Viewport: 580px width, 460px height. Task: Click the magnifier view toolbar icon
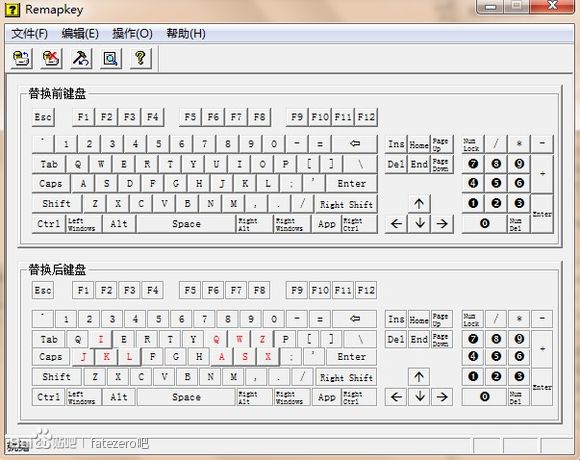(x=111, y=58)
